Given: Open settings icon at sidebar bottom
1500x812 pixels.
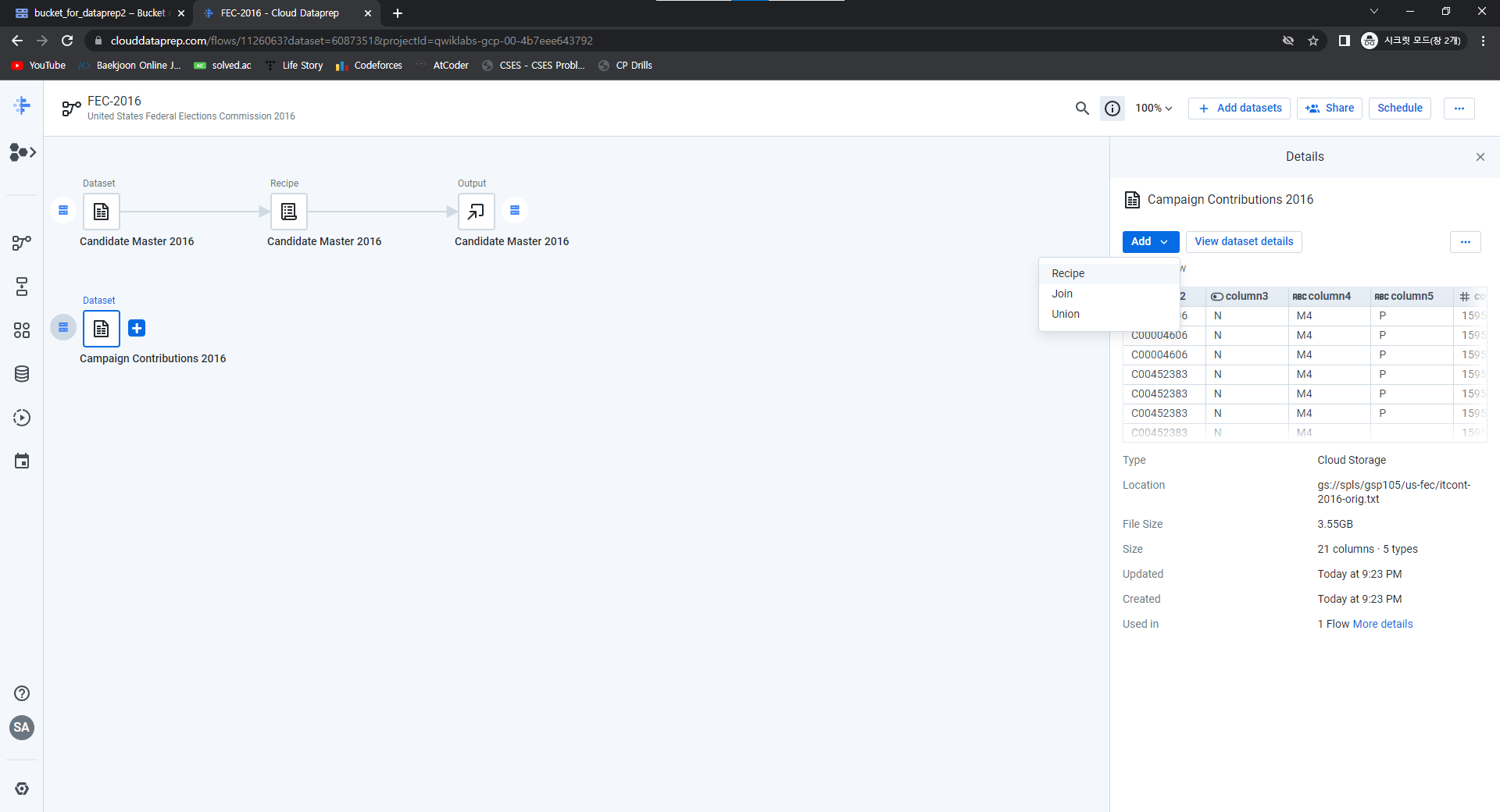Looking at the screenshot, I should 22,789.
